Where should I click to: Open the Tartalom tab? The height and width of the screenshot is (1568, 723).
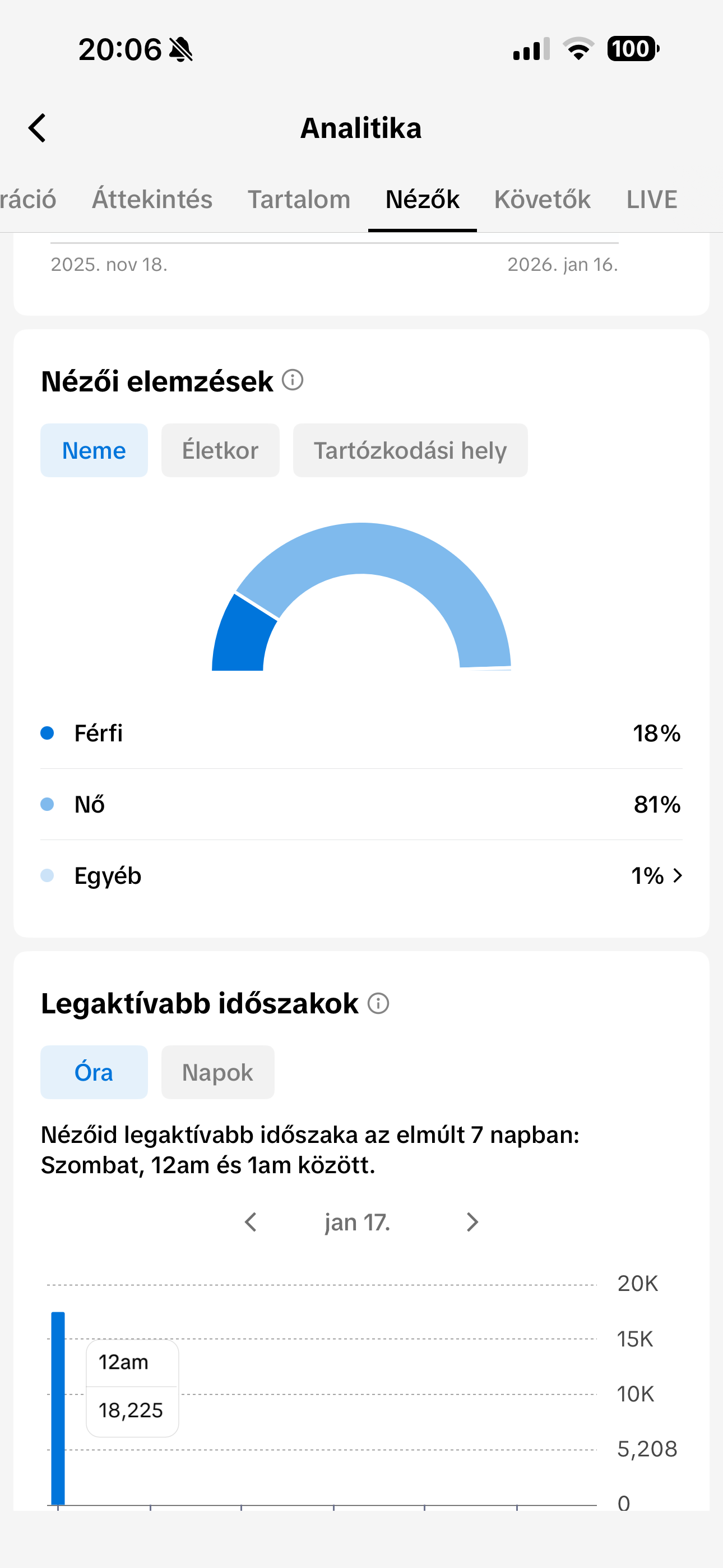(298, 199)
